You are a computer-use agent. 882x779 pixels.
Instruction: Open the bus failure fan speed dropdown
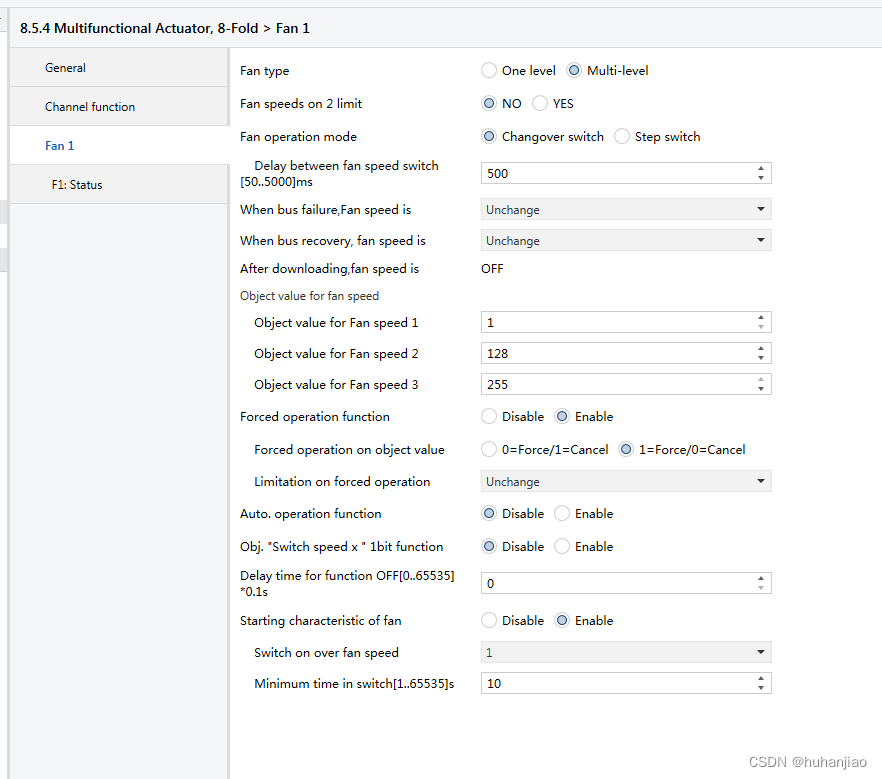(x=625, y=210)
